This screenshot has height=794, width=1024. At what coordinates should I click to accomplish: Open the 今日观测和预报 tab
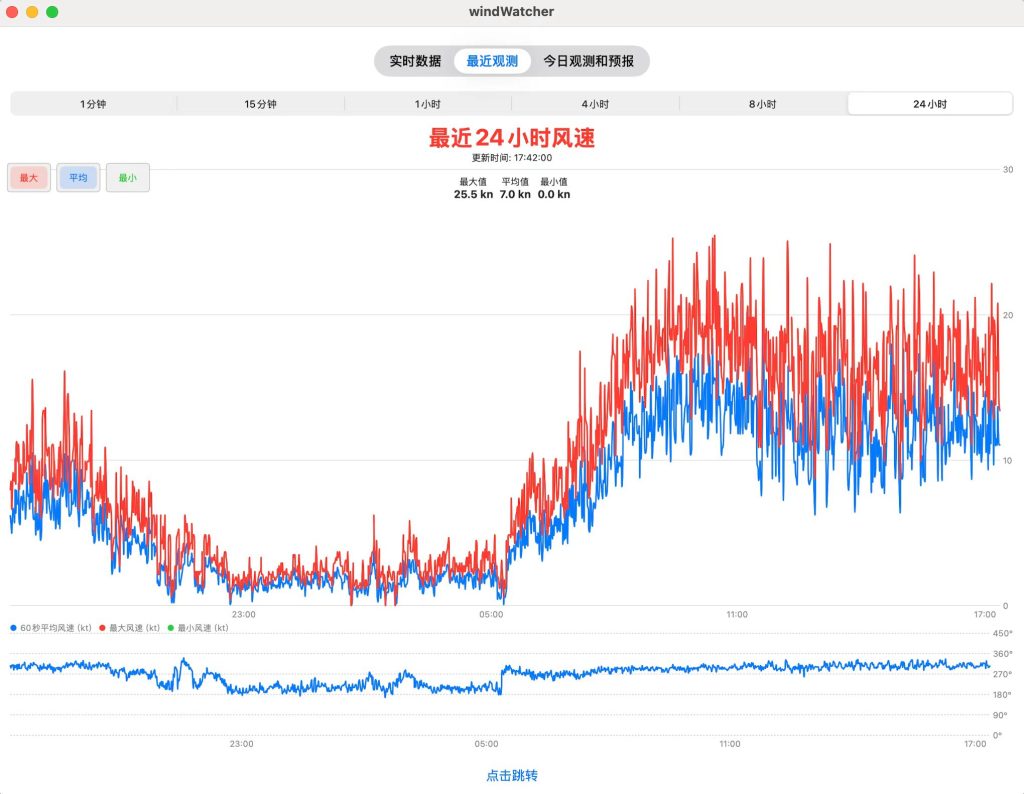coord(588,61)
